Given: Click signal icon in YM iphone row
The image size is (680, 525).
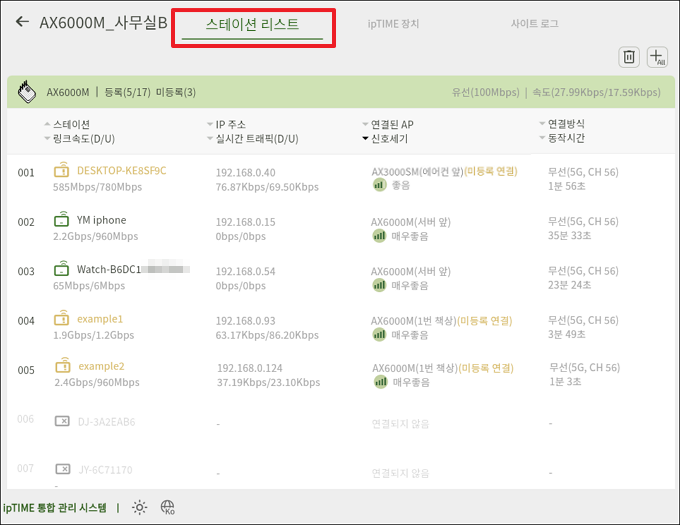Looking at the screenshot, I should pyautogui.click(x=379, y=236).
